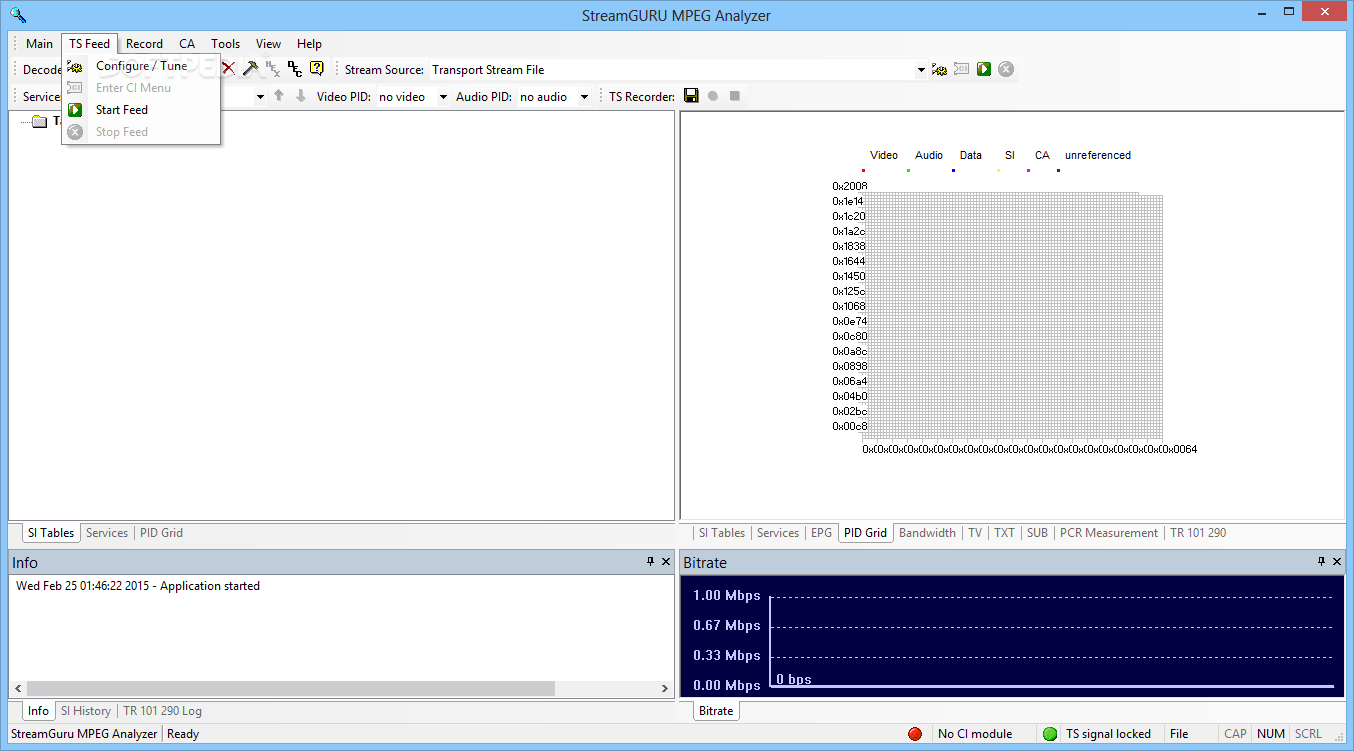
Task: Click the TS Recorder save disk icon
Action: click(x=691, y=96)
